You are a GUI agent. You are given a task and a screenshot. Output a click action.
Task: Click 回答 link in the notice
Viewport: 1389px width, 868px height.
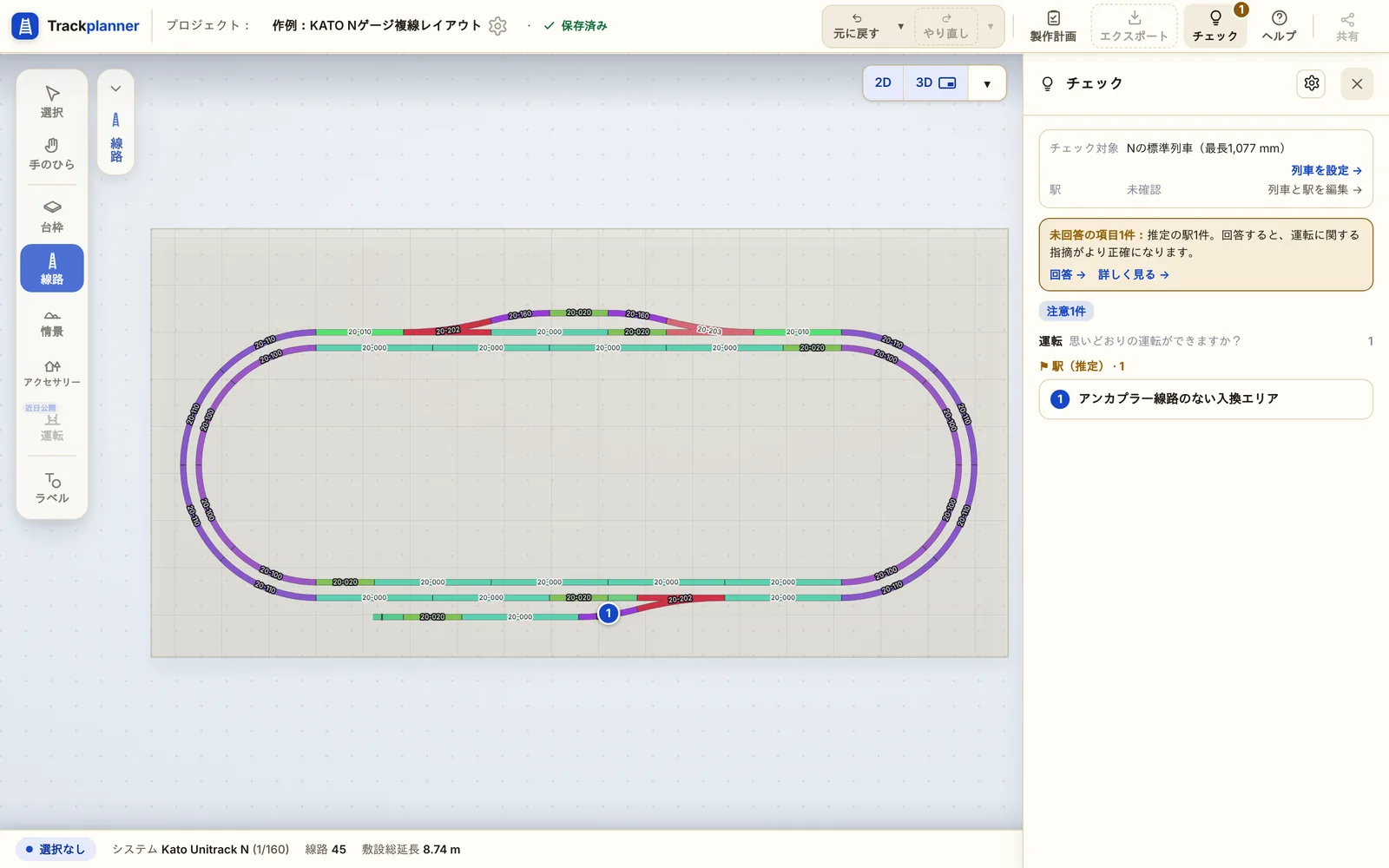1067,274
